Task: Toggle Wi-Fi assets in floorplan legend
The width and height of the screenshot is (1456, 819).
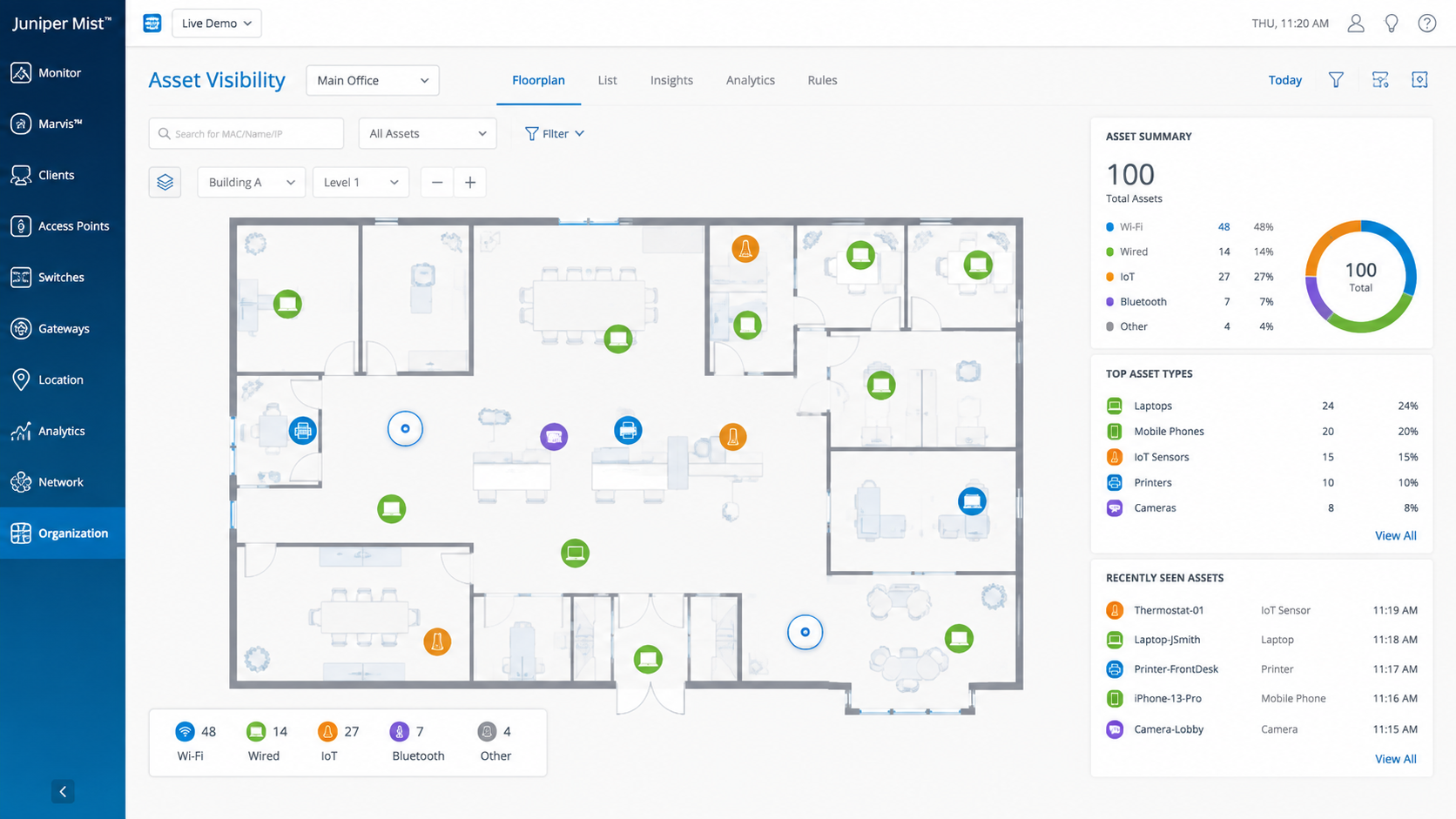Action: pyautogui.click(x=195, y=742)
